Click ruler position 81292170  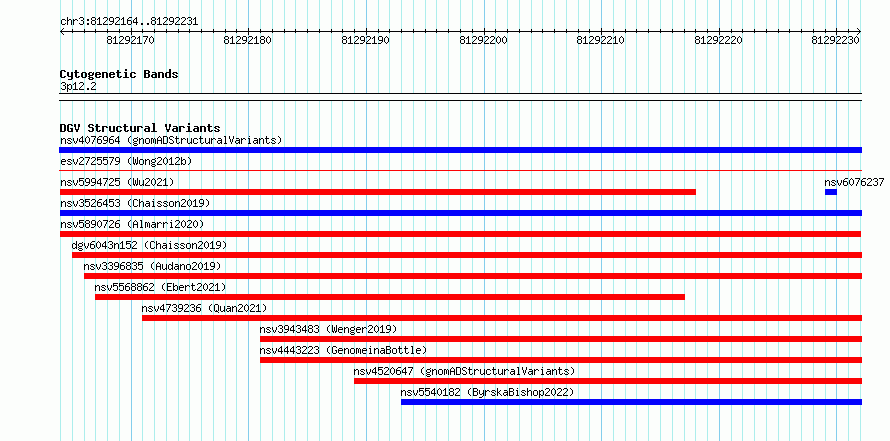(x=130, y=40)
